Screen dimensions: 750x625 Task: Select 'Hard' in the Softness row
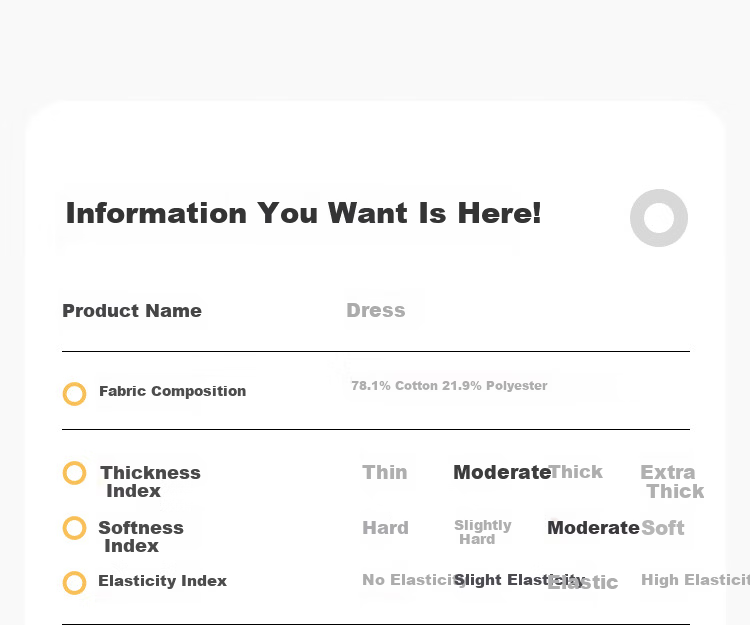386,528
